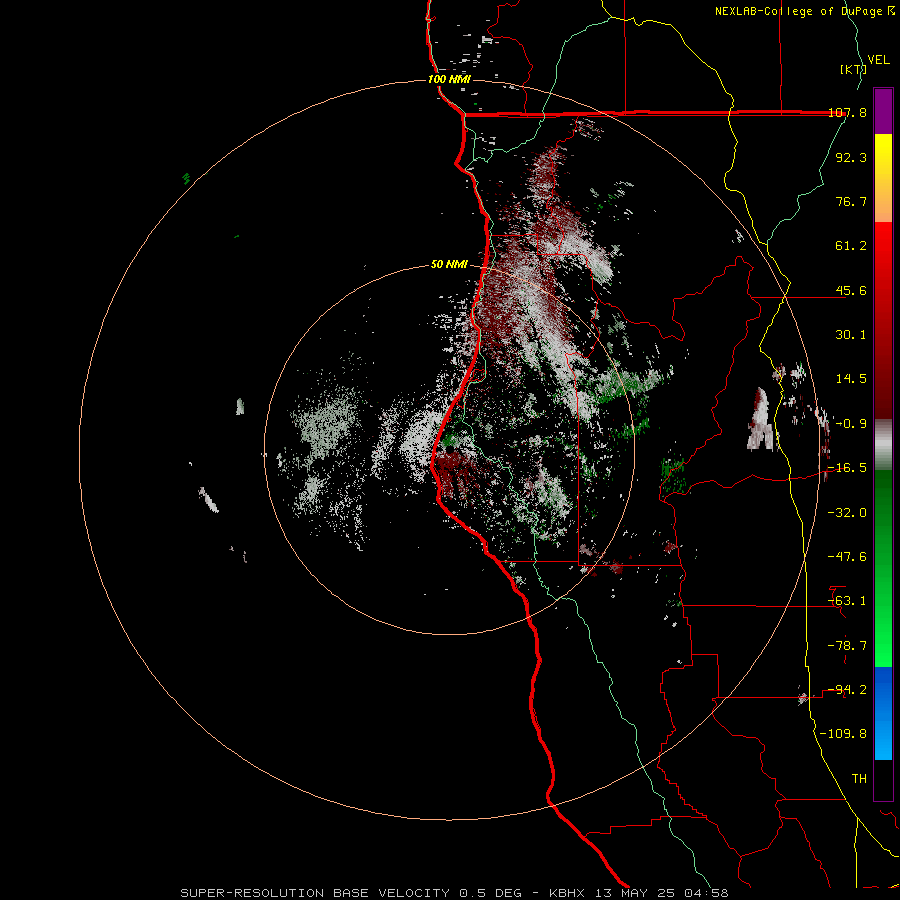Click the -0.9 legend value
This screenshot has width=900, height=900.
click(x=851, y=424)
